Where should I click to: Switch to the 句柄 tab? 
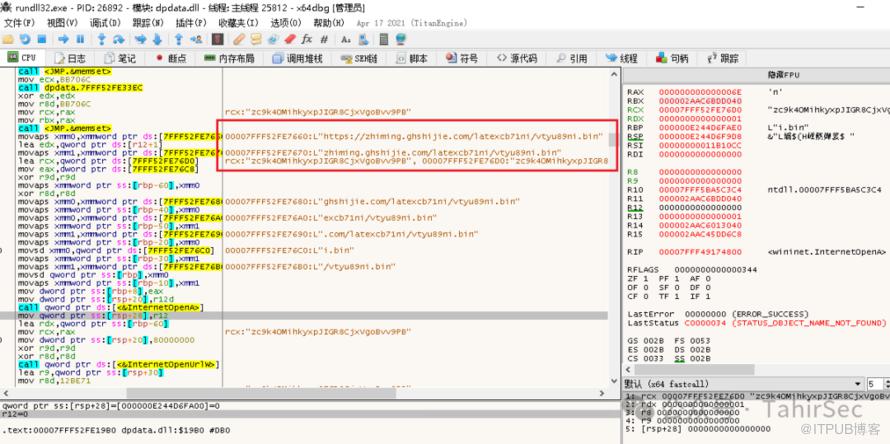pos(673,59)
